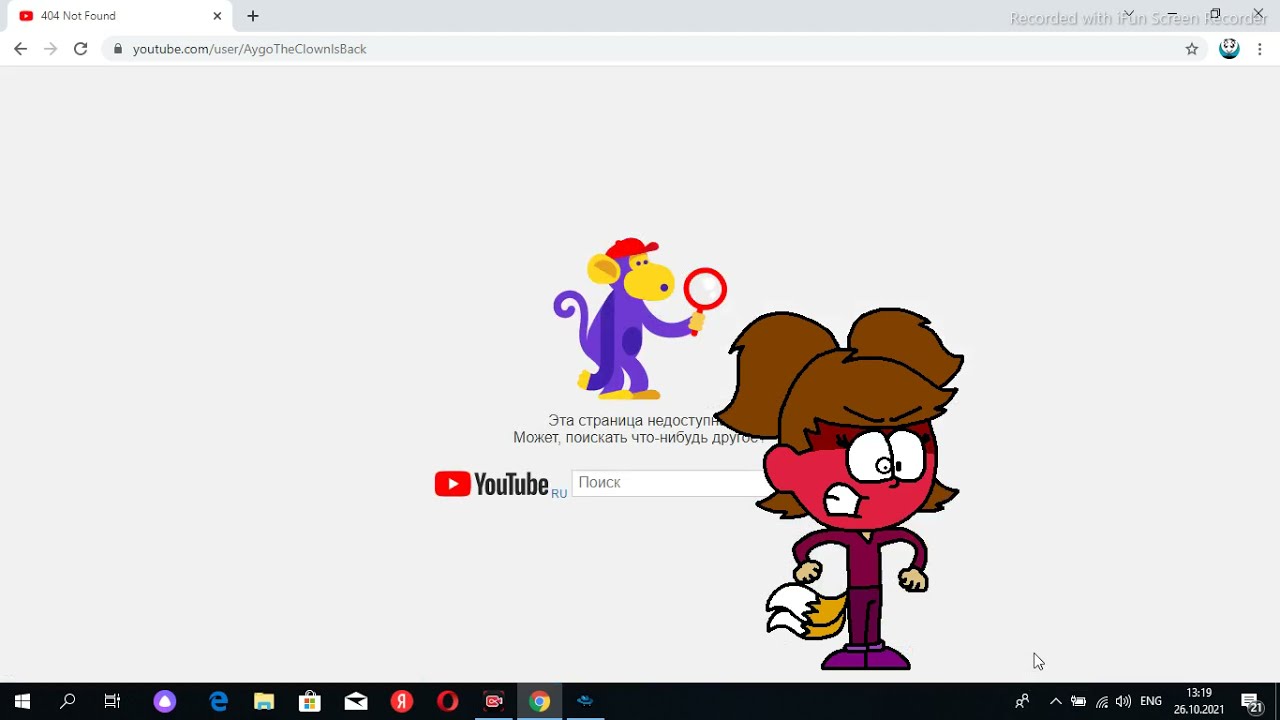The image size is (1280, 720).
Task: Open the Windows Start menu
Action: (x=22, y=701)
